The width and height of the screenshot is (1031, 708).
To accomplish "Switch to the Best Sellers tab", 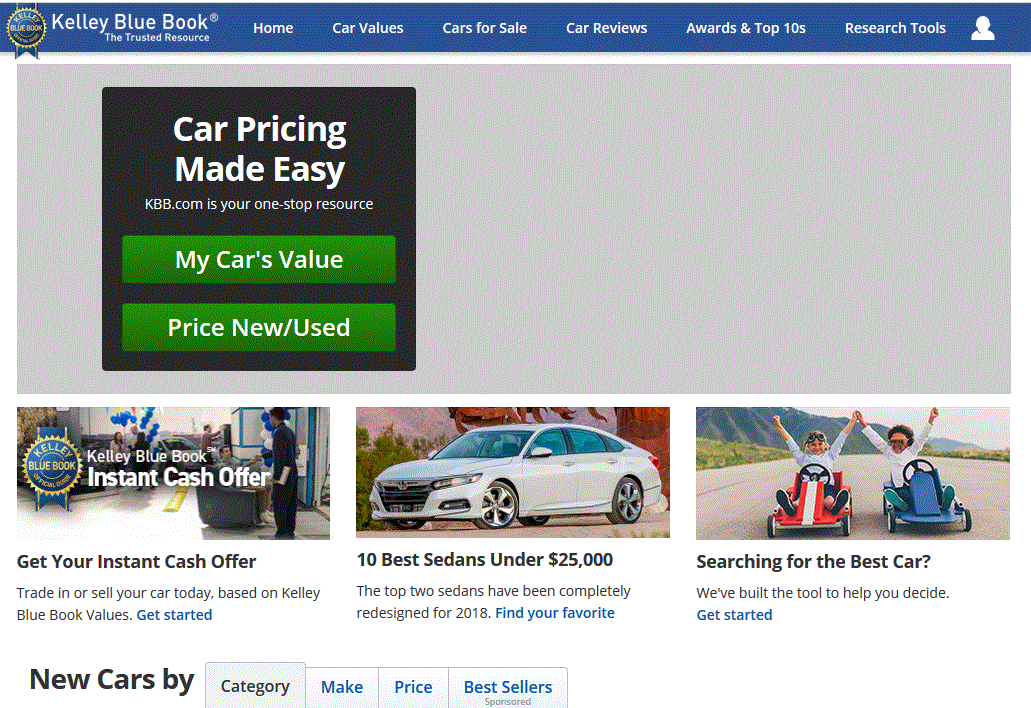I will (508, 687).
